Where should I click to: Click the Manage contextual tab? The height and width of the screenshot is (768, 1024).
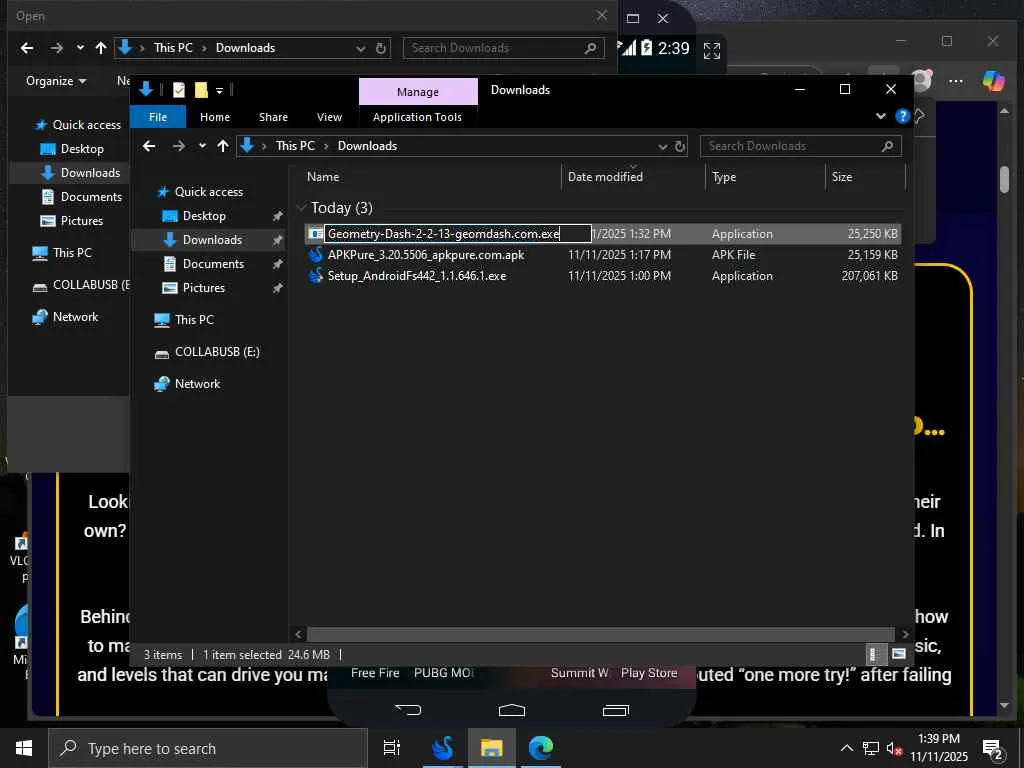418,92
